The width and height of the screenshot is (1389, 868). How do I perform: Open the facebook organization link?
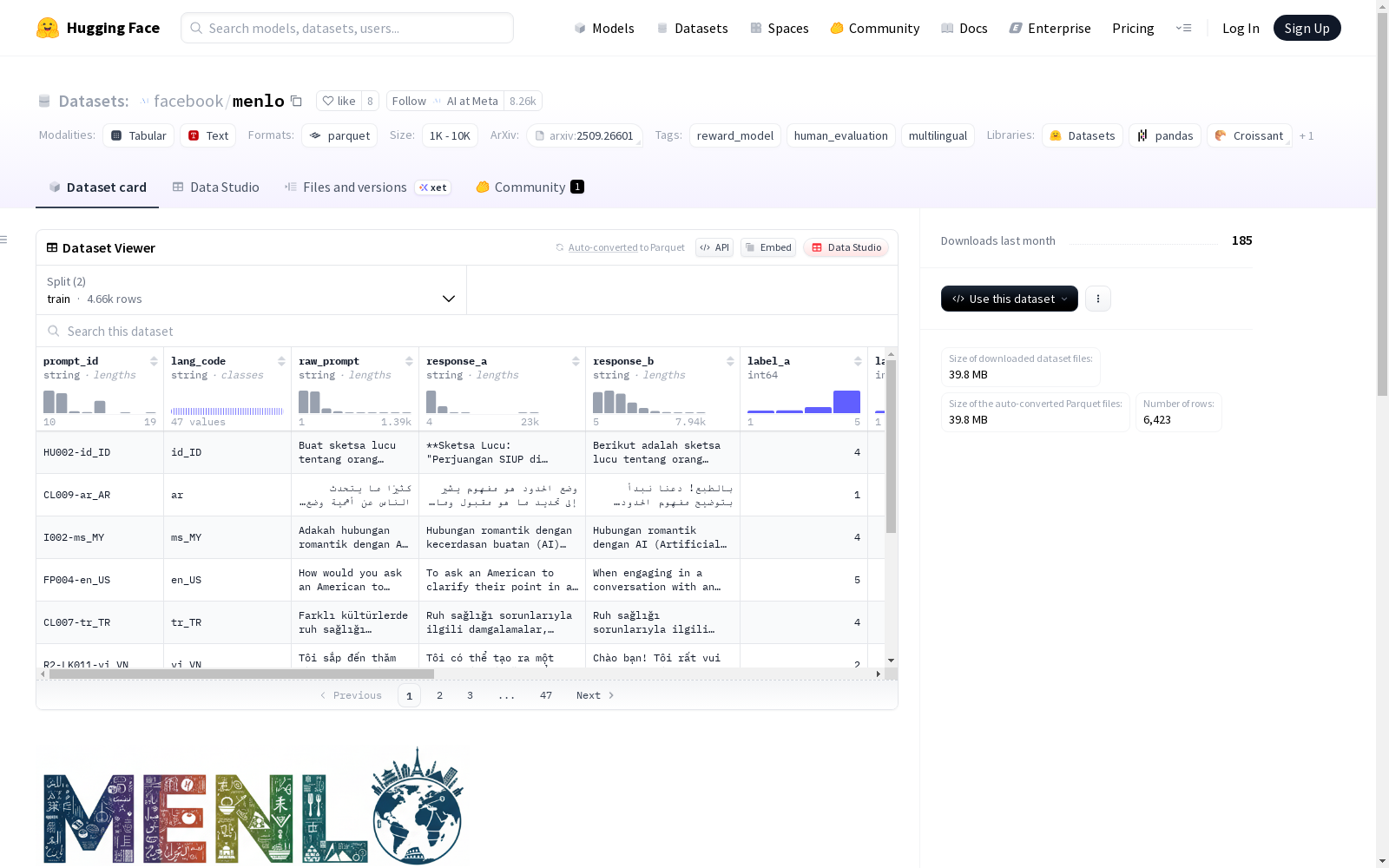[x=188, y=101]
